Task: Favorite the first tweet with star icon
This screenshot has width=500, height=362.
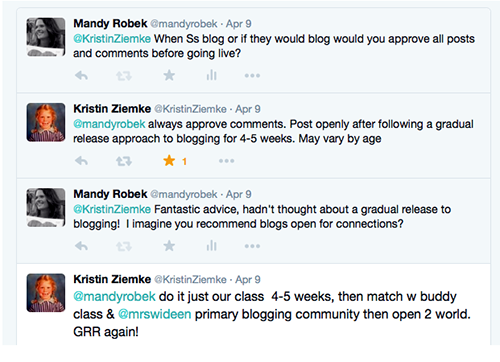Action: [x=169, y=75]
